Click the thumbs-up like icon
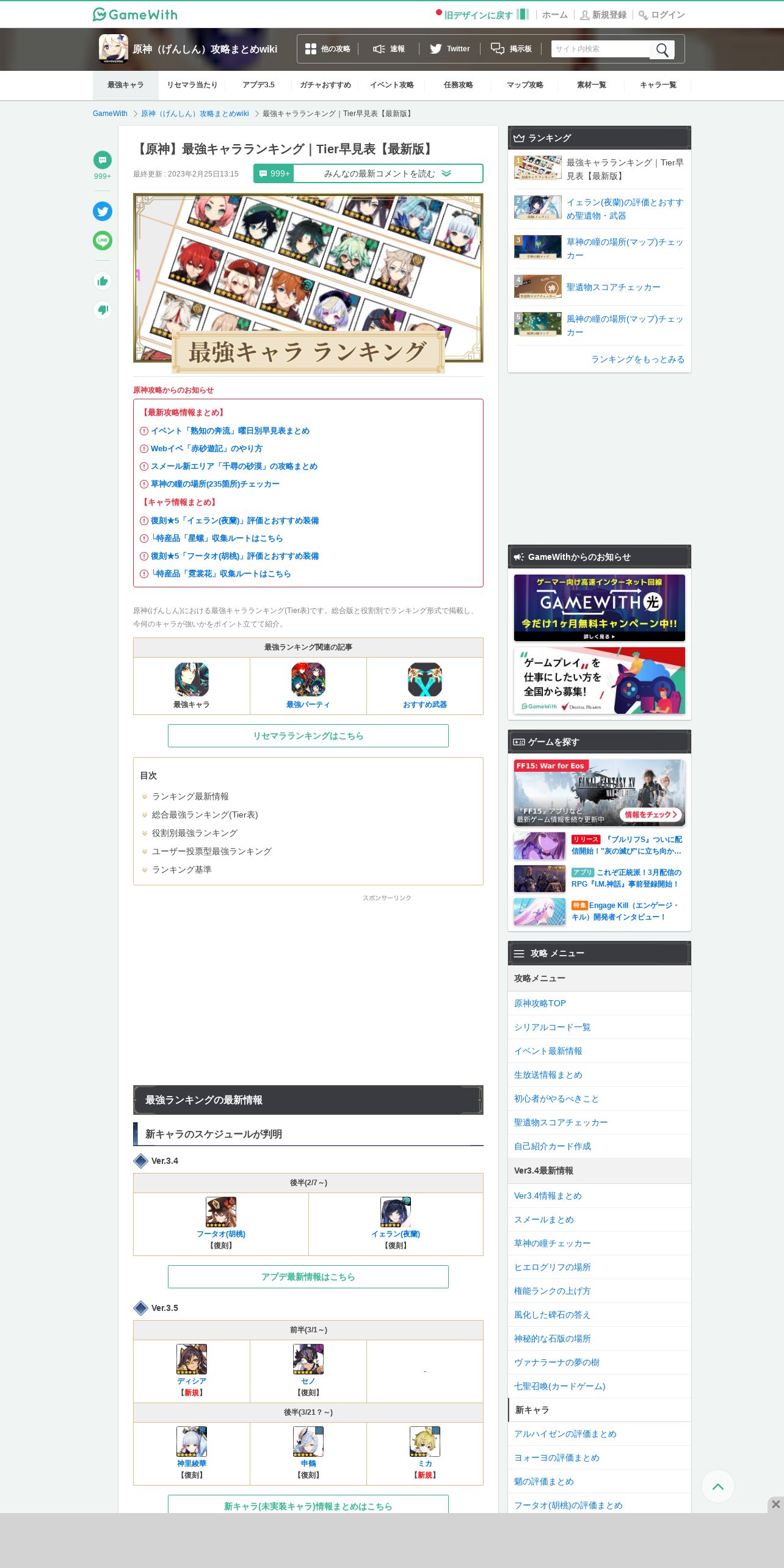 (103, 281)
